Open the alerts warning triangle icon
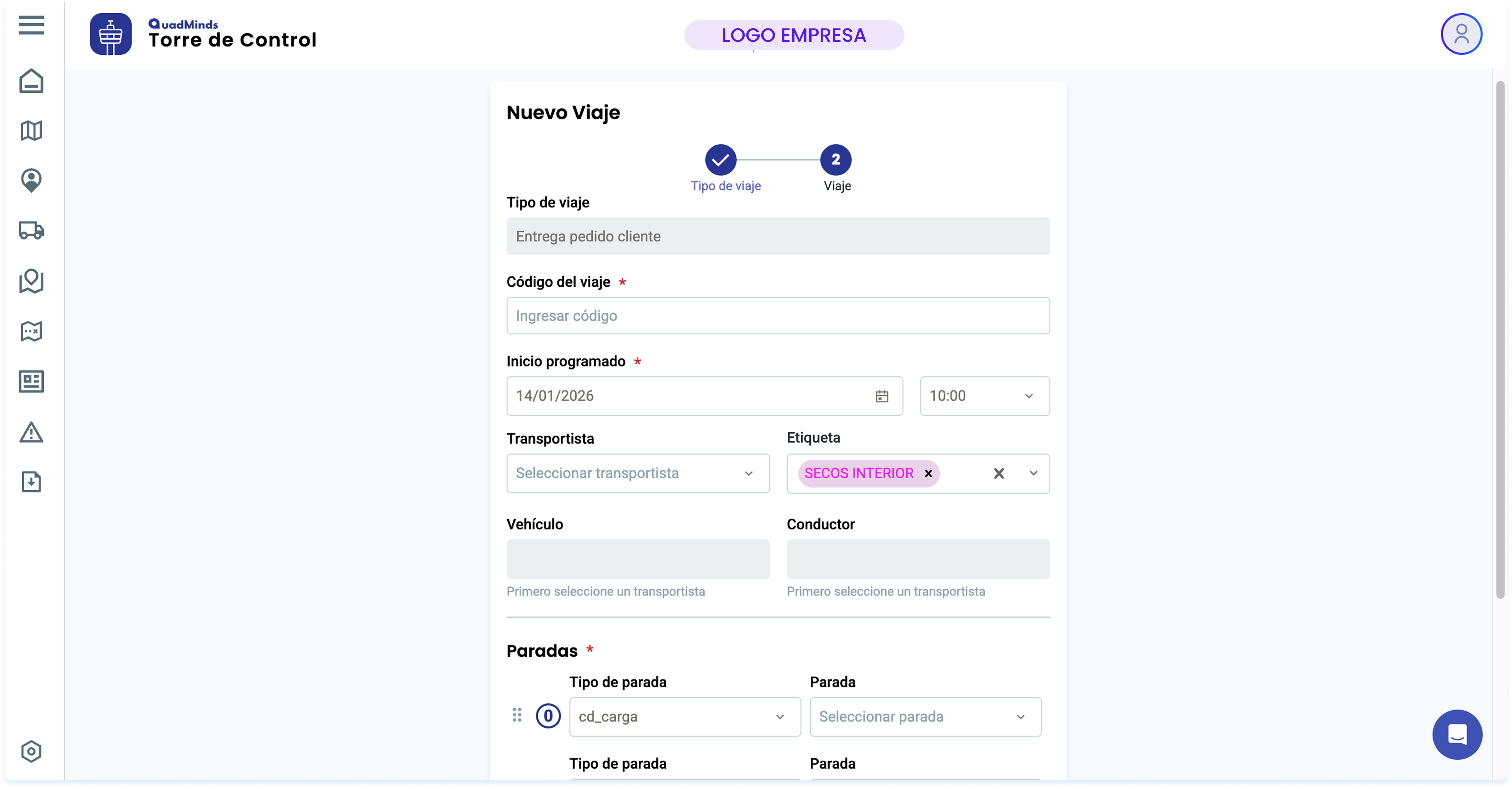1512x788 pixels. [x=31, y=432]
